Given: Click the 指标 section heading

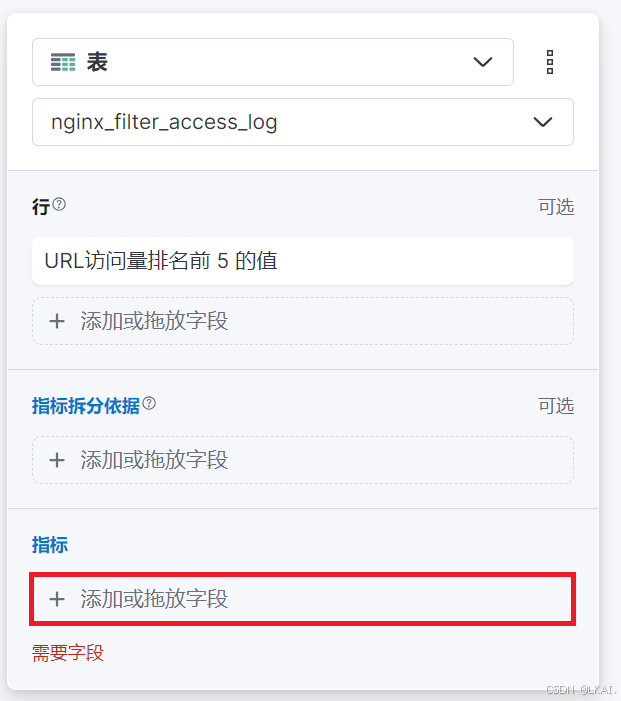Looking at the screenshot, I should [50, 545].
